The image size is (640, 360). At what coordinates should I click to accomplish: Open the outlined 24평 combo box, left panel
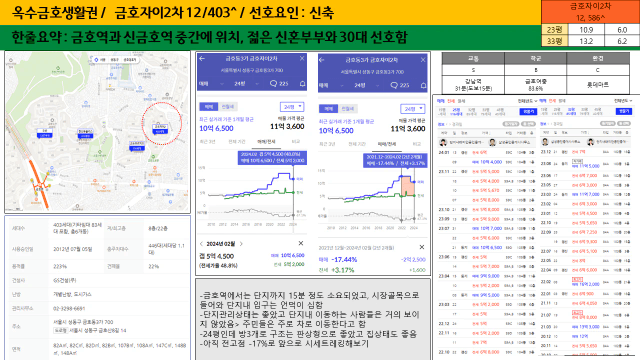tap(292, 107)
